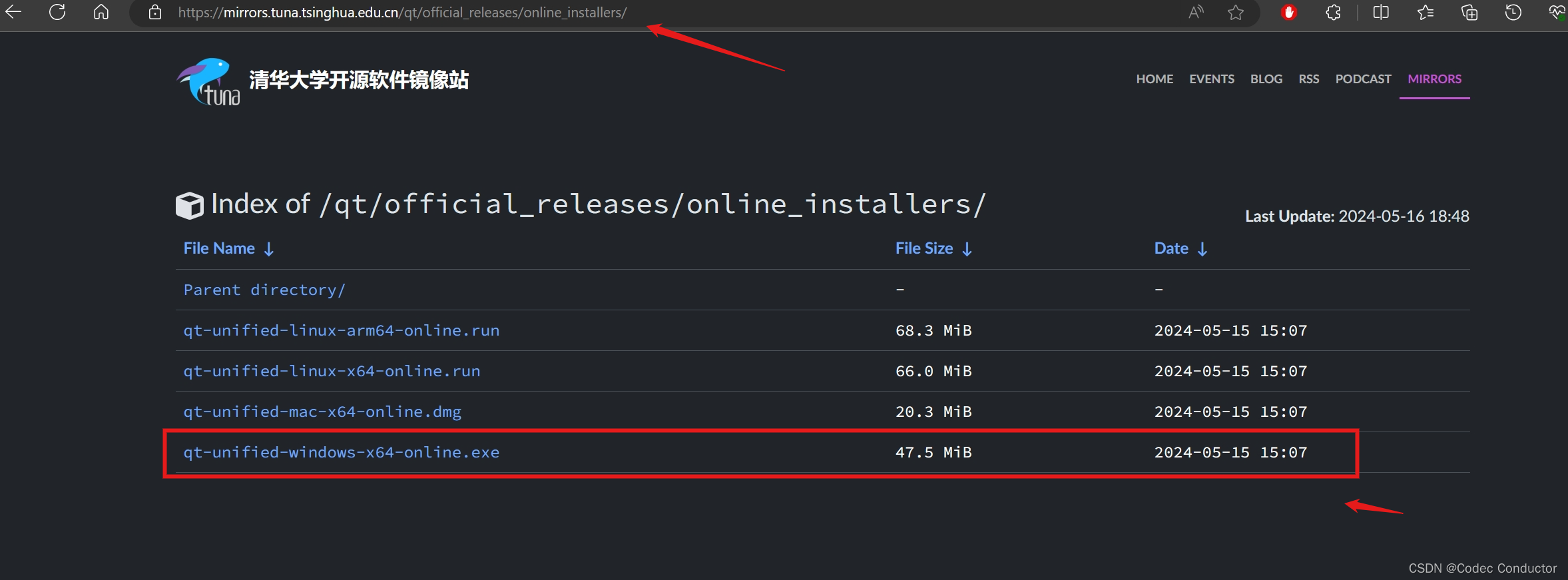Open the red ad blocker extension icon

point(1289,12)
